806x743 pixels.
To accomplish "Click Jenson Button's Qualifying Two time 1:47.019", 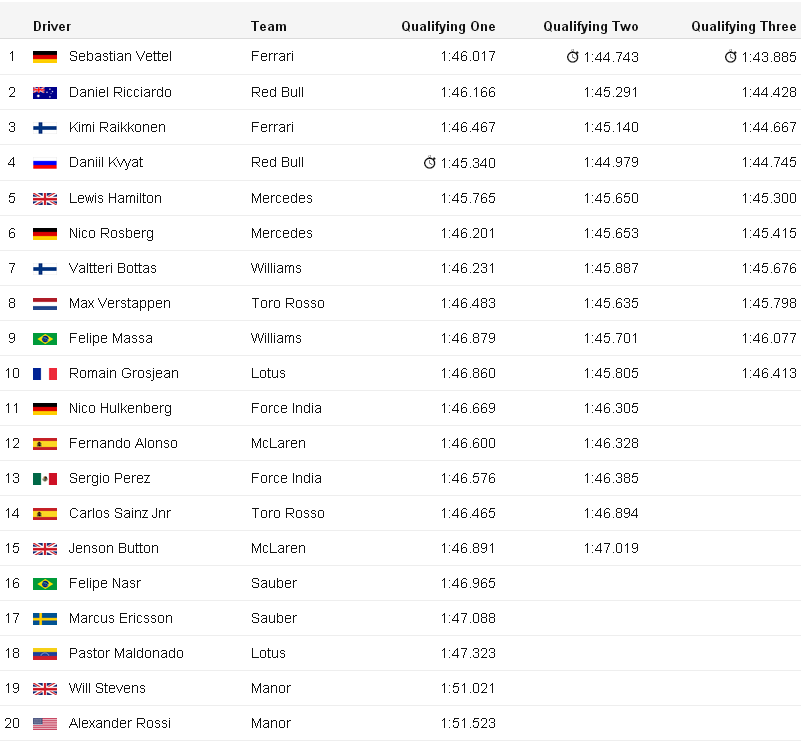I will (x=611, y=548).
